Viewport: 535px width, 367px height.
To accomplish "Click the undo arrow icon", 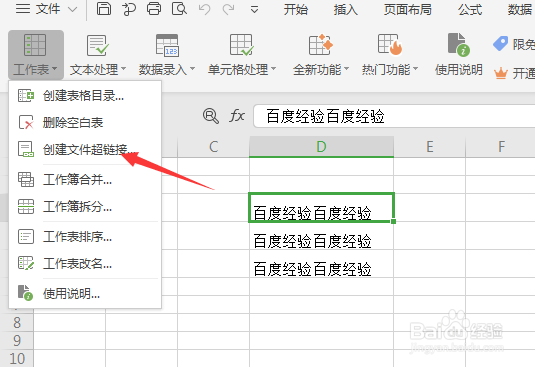I will point(204,9).
